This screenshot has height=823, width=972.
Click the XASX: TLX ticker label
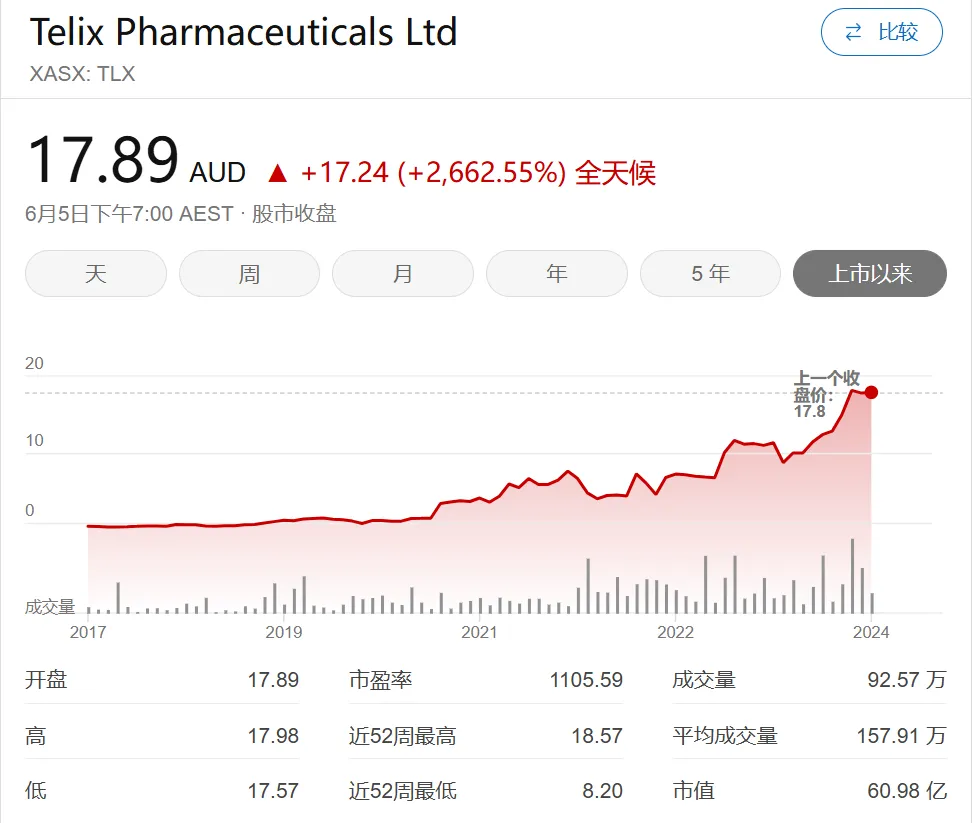82,74
